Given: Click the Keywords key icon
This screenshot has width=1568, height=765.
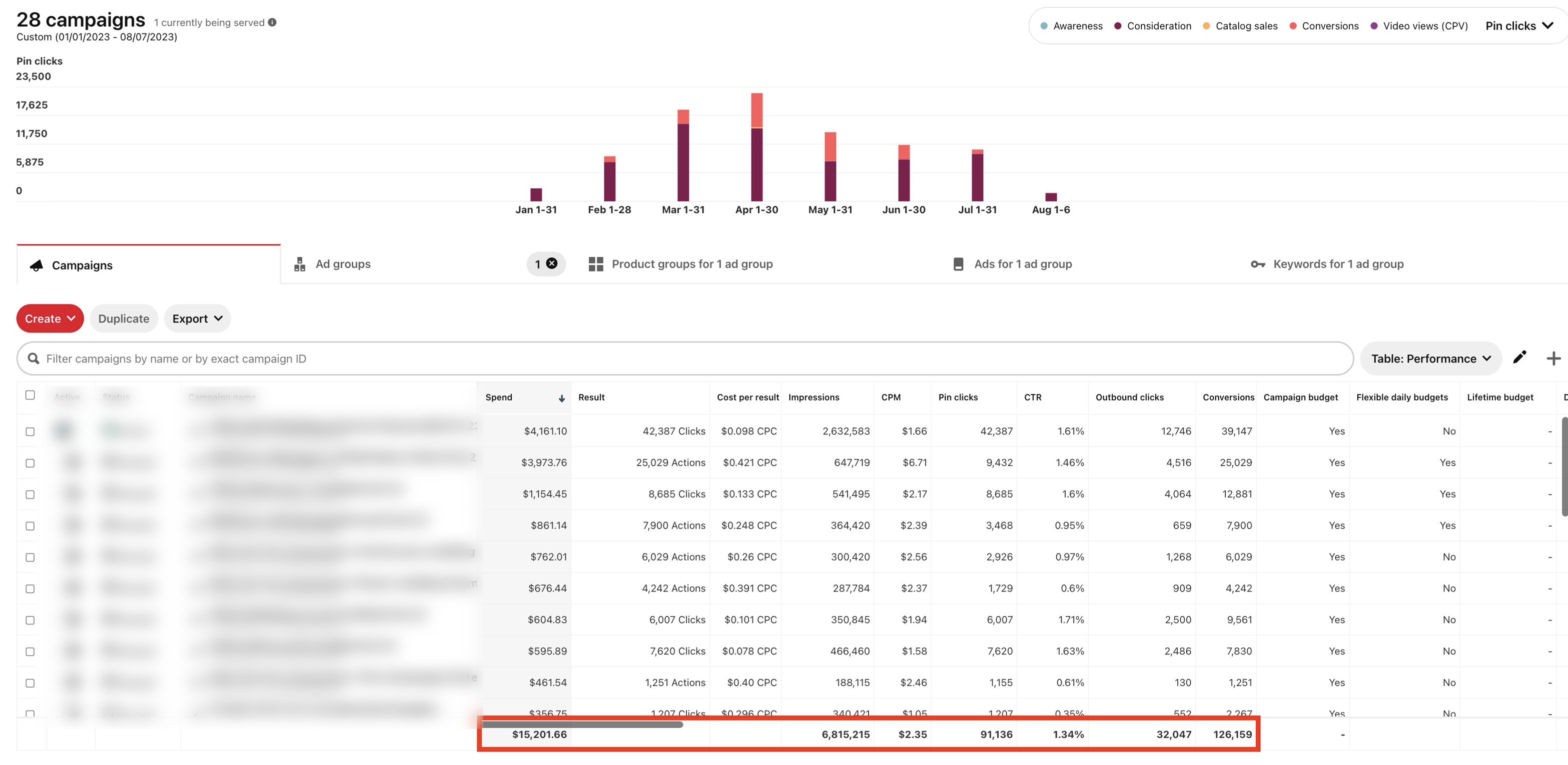Looking at the screenshot, I should pyautogui.click(x=1258, y=264).
